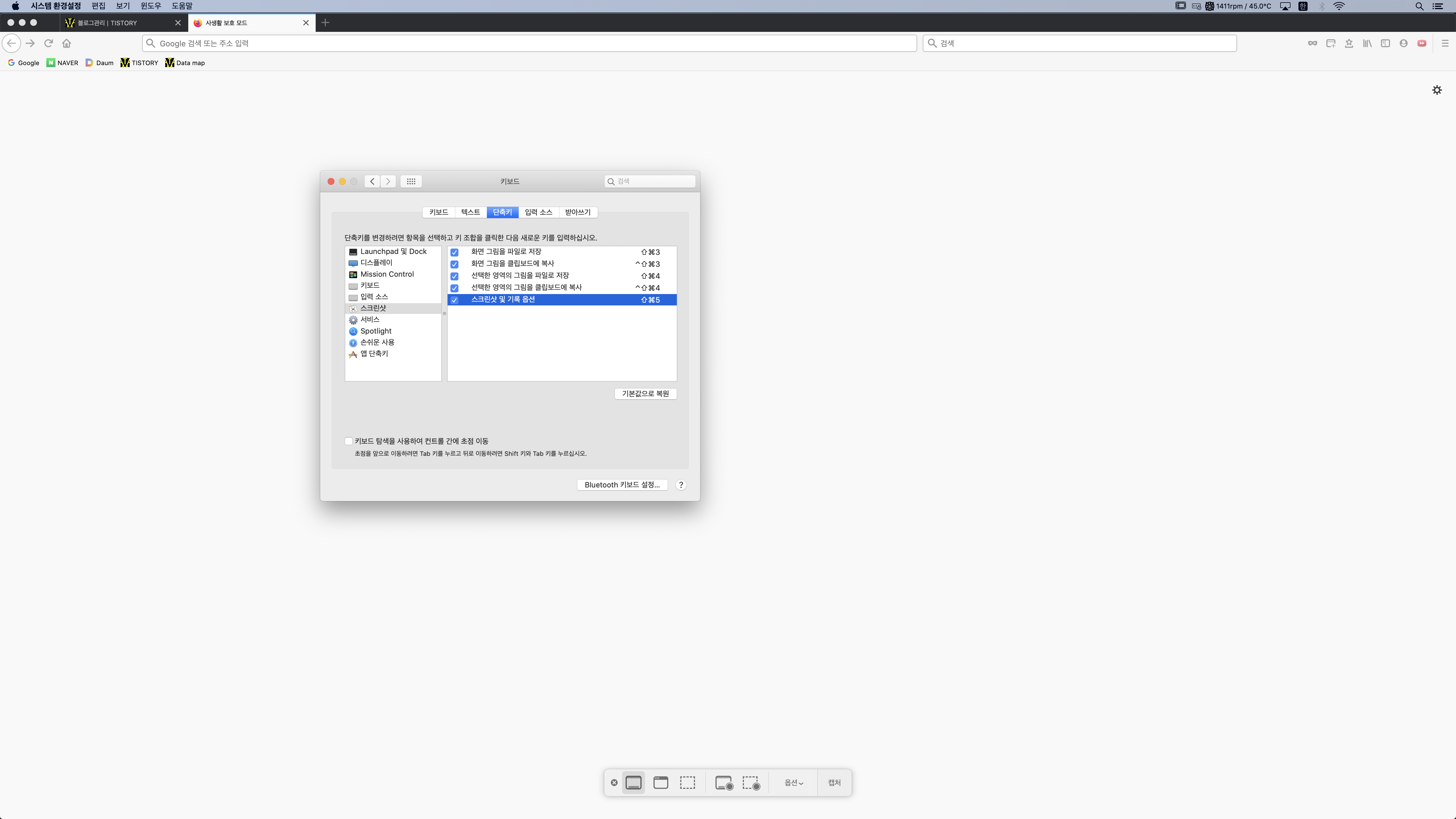Select Mission Control in shortcut category list
The height and width of the screenshot is (819, 1456).
[387, 274]
